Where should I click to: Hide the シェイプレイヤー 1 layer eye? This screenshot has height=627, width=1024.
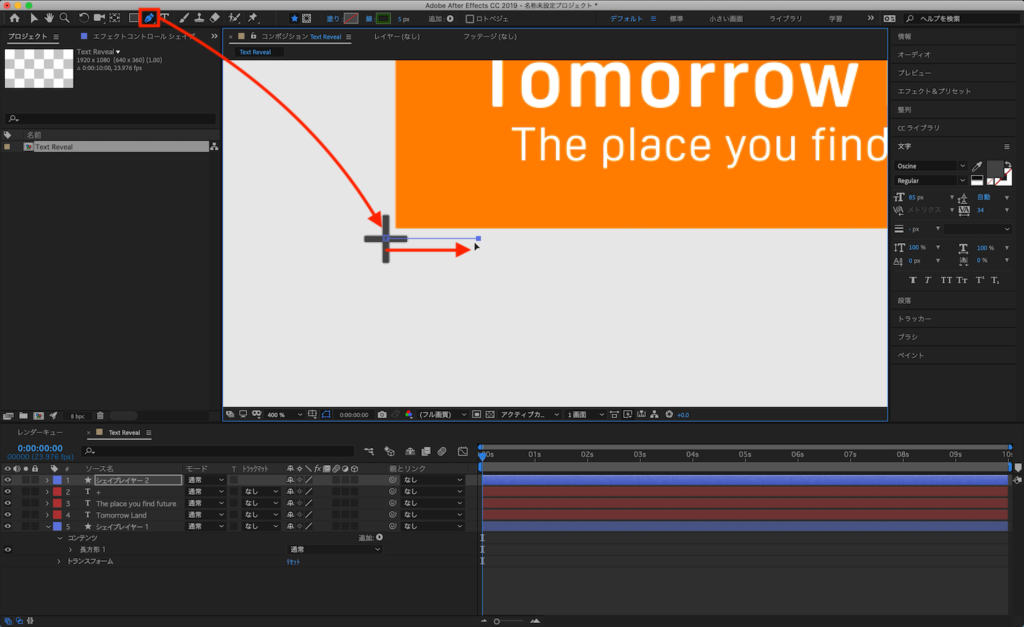click(8, 526)
